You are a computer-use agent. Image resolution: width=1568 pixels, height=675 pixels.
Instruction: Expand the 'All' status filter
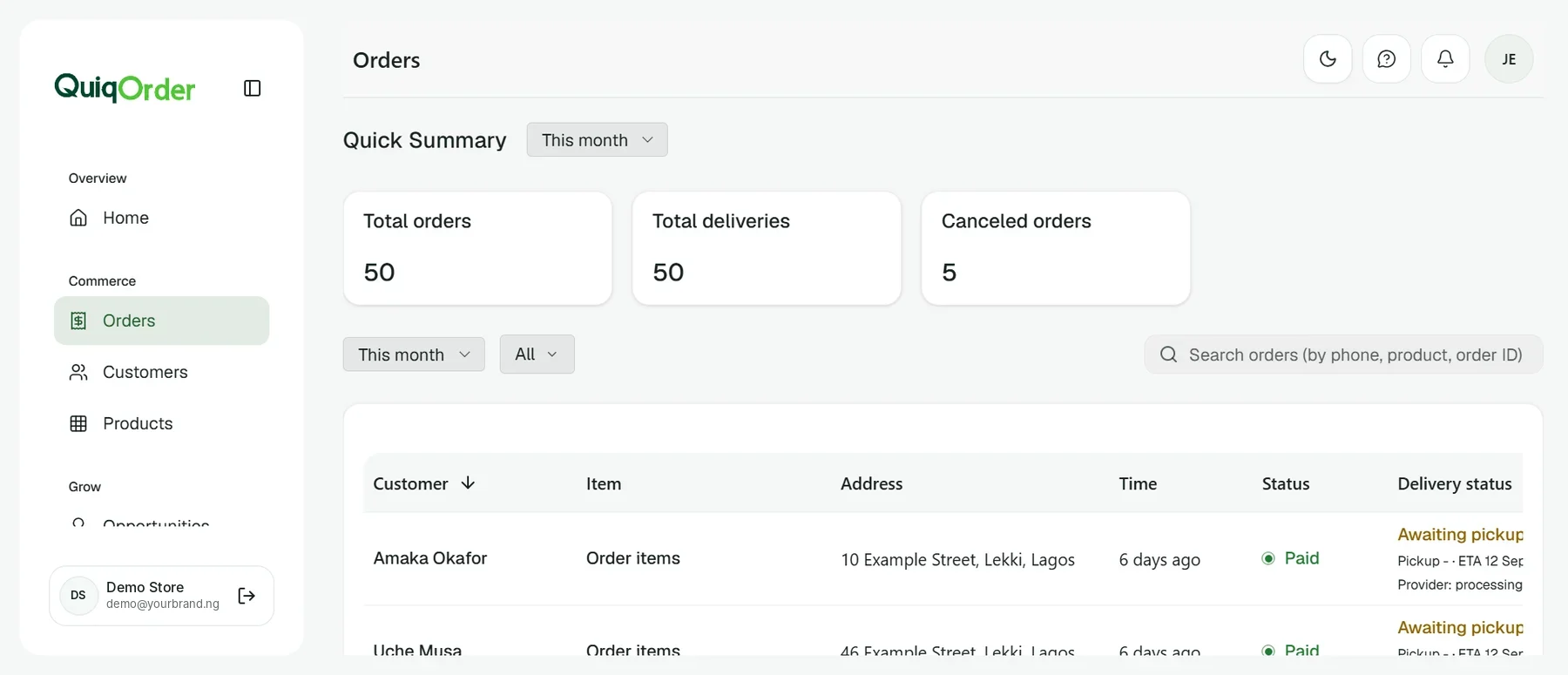[x=537, y=354]
